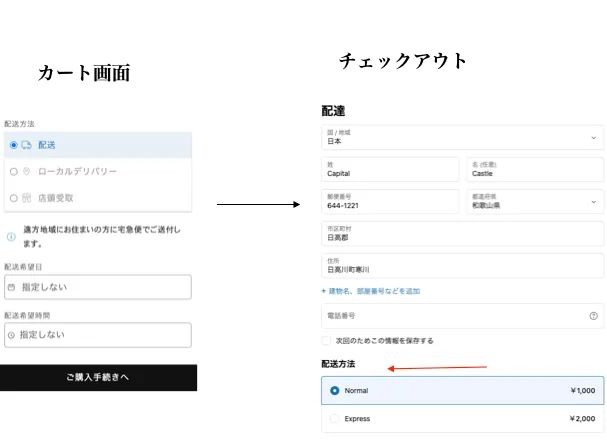The width and height of the screenshot is (607, 445).
Task: Click the calendar icon in 配送希望日 field
Action: point(11,287)
